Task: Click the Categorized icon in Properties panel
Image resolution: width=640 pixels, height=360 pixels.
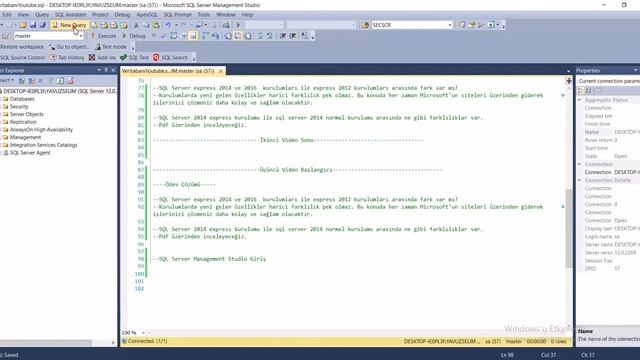Action: pos(580,90)
